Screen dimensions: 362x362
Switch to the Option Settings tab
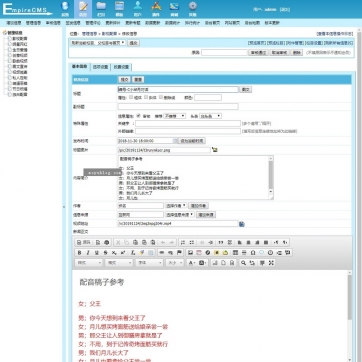[x=100, y=67]
